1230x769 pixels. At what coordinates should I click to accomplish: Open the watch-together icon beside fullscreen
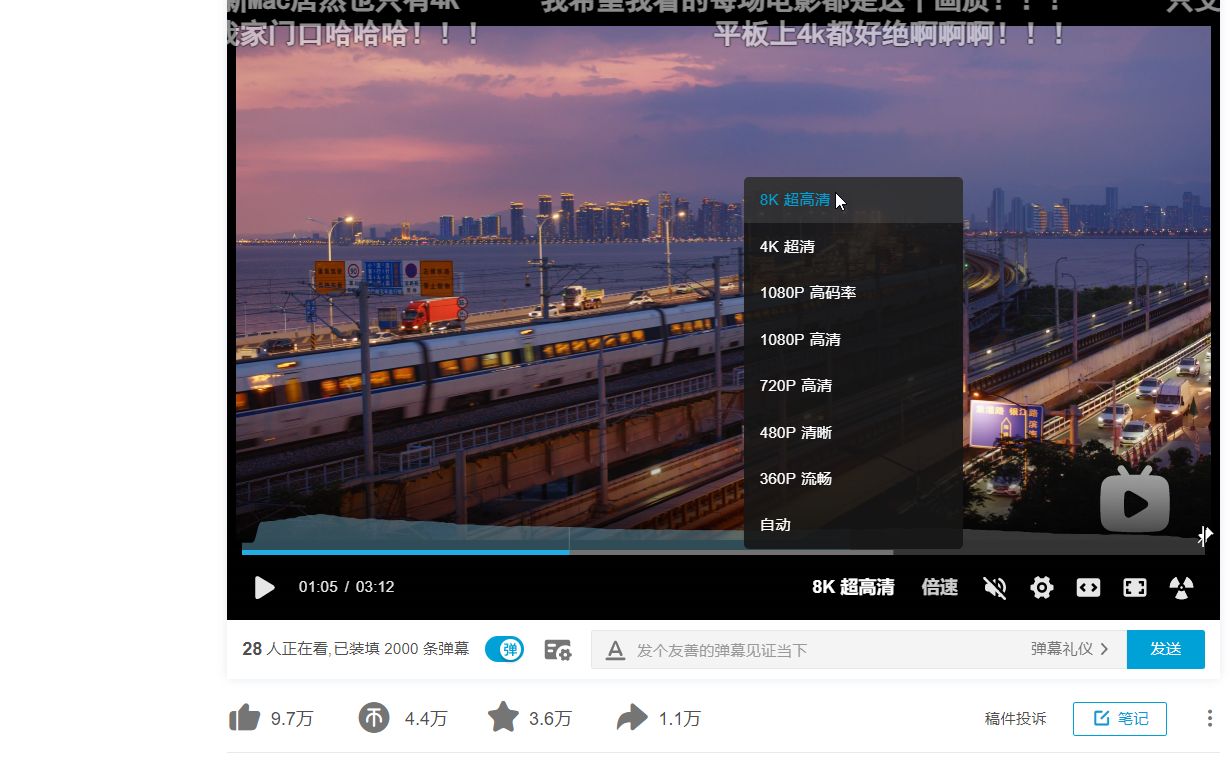pyautogui.click(x=1182, y=588)
